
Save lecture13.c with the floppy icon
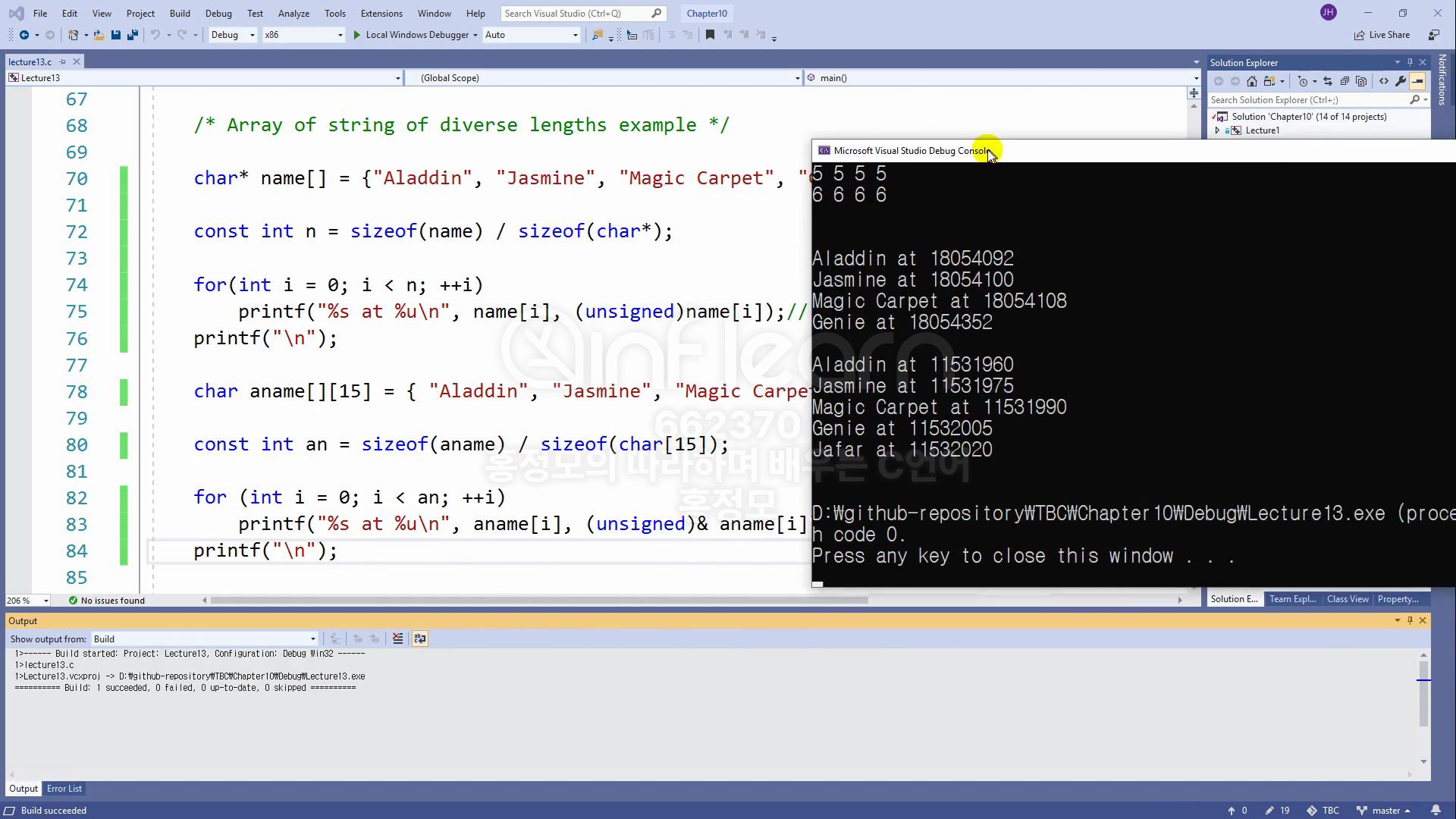116,35
